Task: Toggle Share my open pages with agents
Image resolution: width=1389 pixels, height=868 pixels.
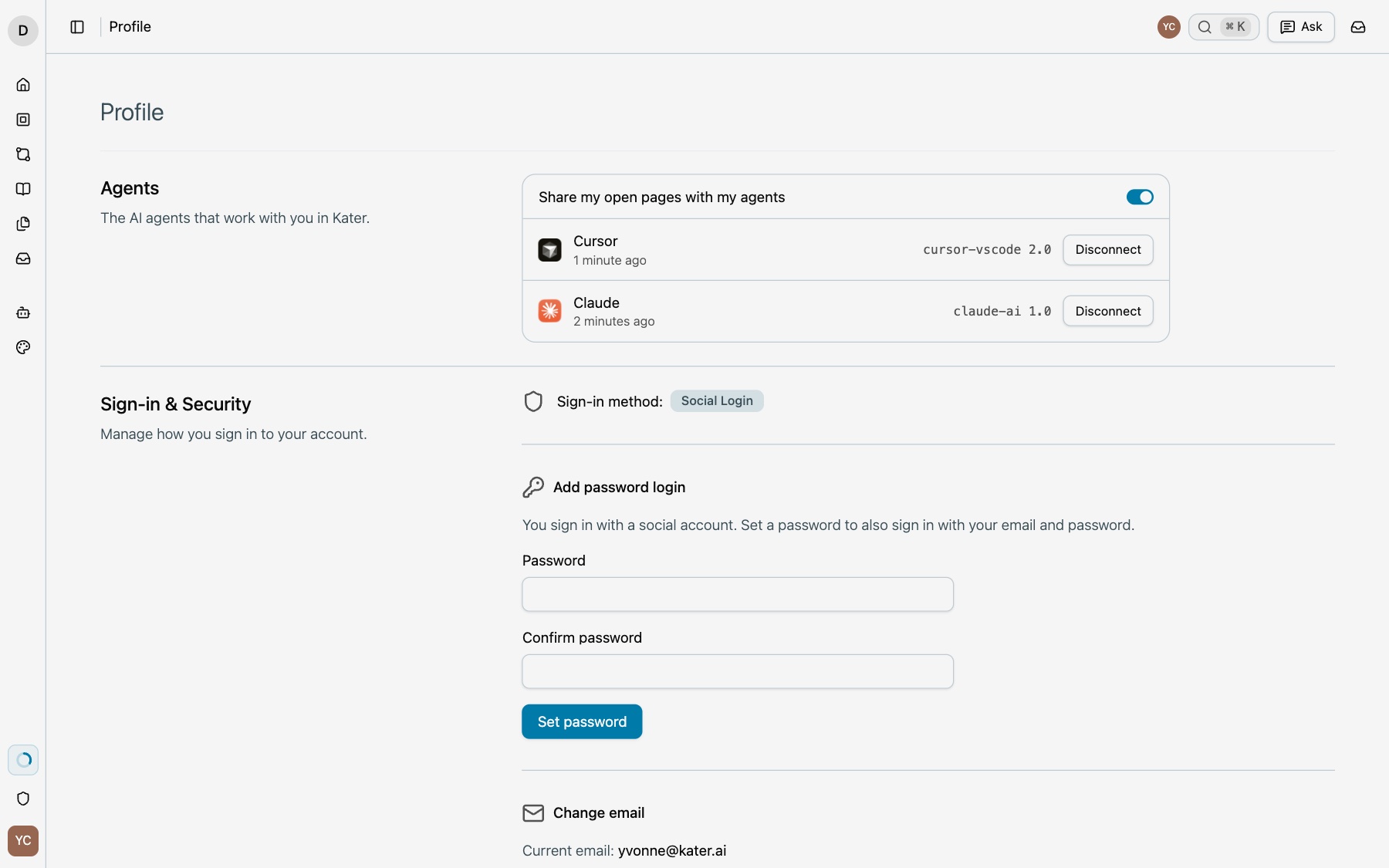Action: coord(1140,197)
